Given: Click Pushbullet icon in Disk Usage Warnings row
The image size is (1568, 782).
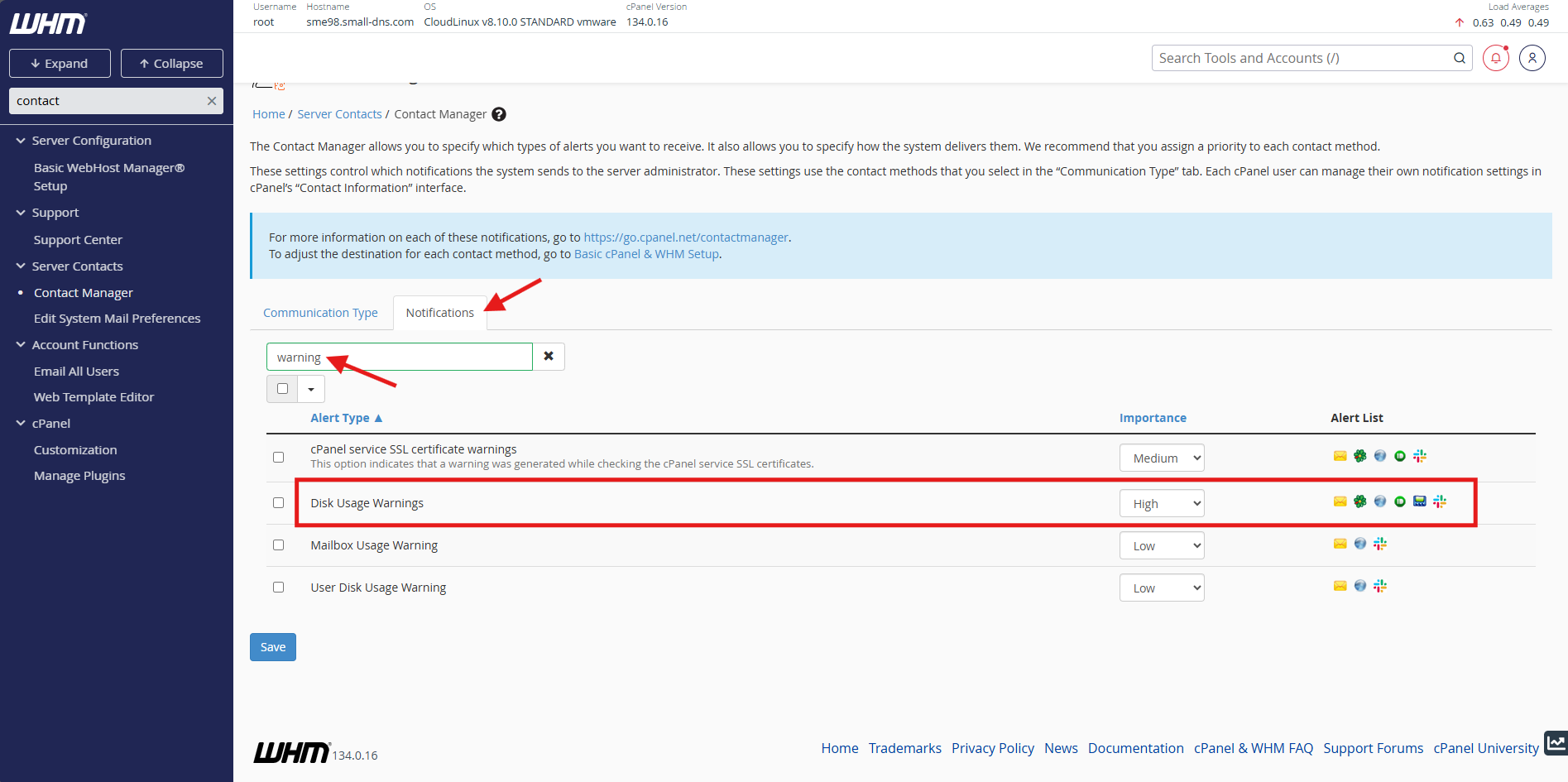Looking at the screenshot, I should tap(1399, 501).
